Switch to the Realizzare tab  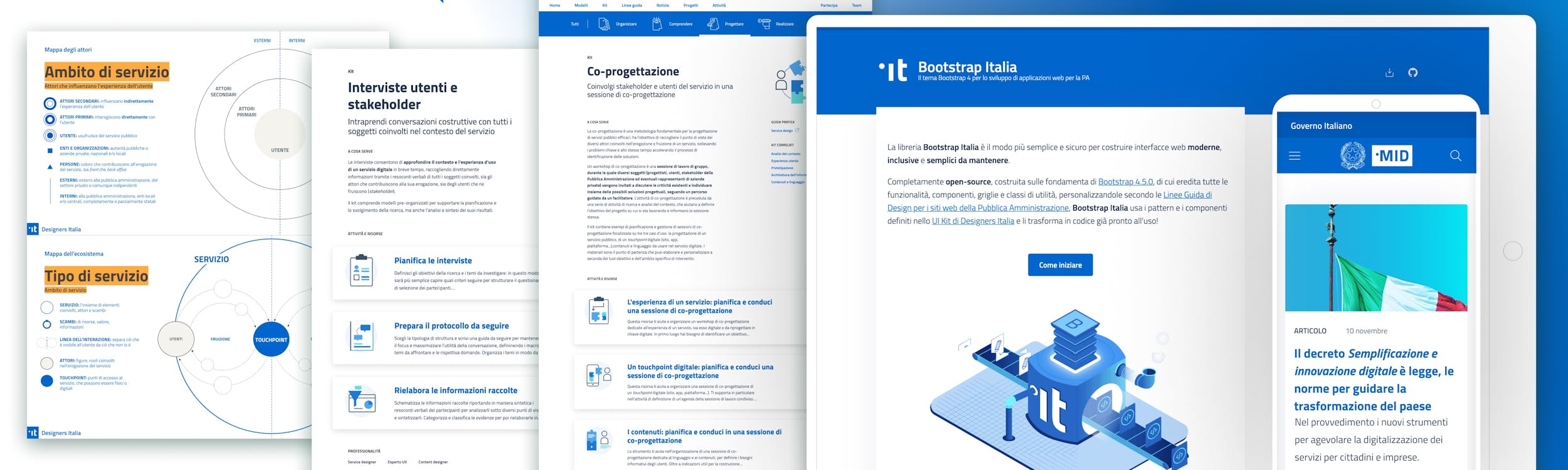coord(776,24)
